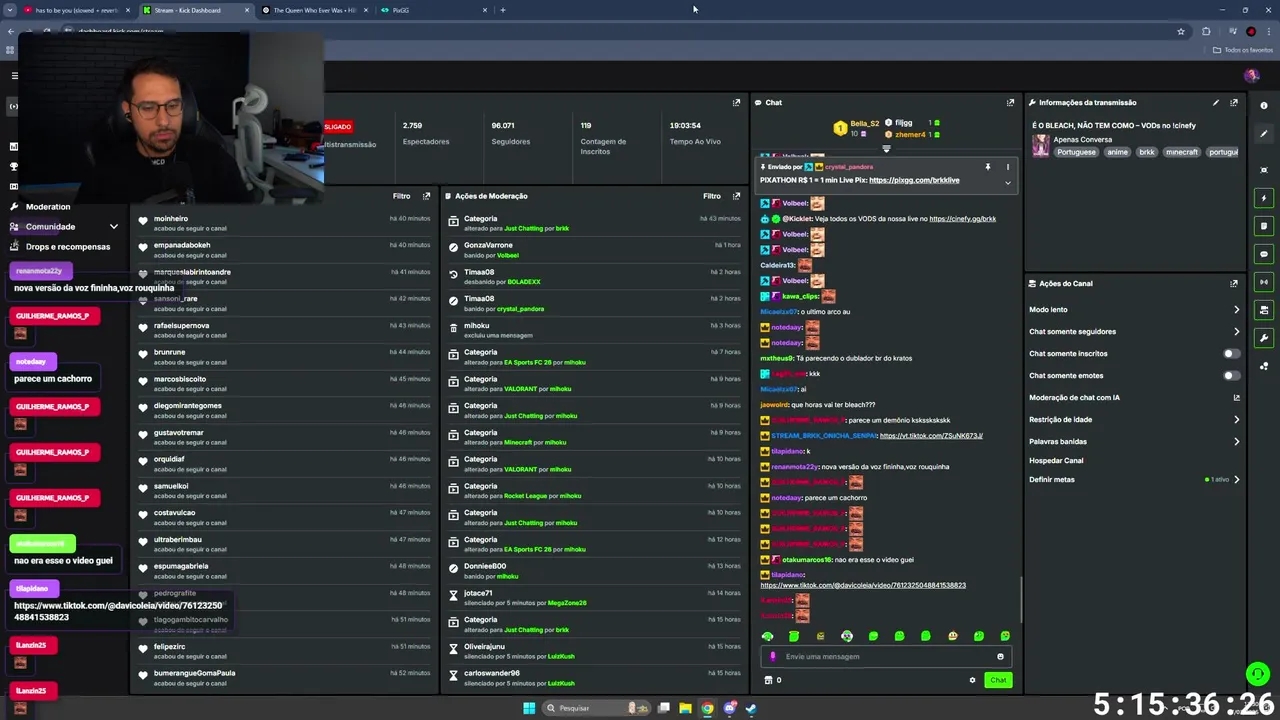Edit stream info with the pencil icon

[x=1216, y=102]
